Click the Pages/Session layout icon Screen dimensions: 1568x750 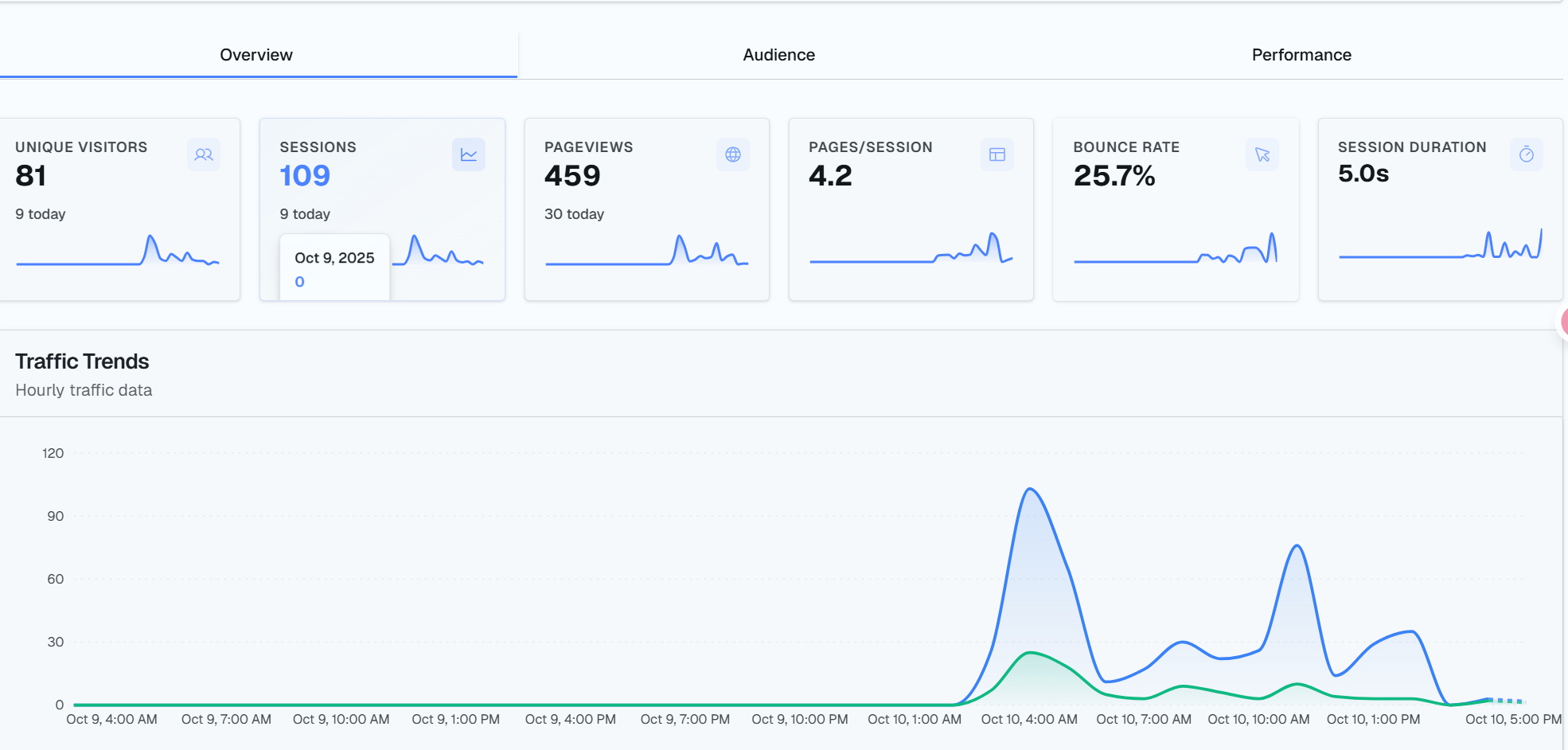coord(997,154)
